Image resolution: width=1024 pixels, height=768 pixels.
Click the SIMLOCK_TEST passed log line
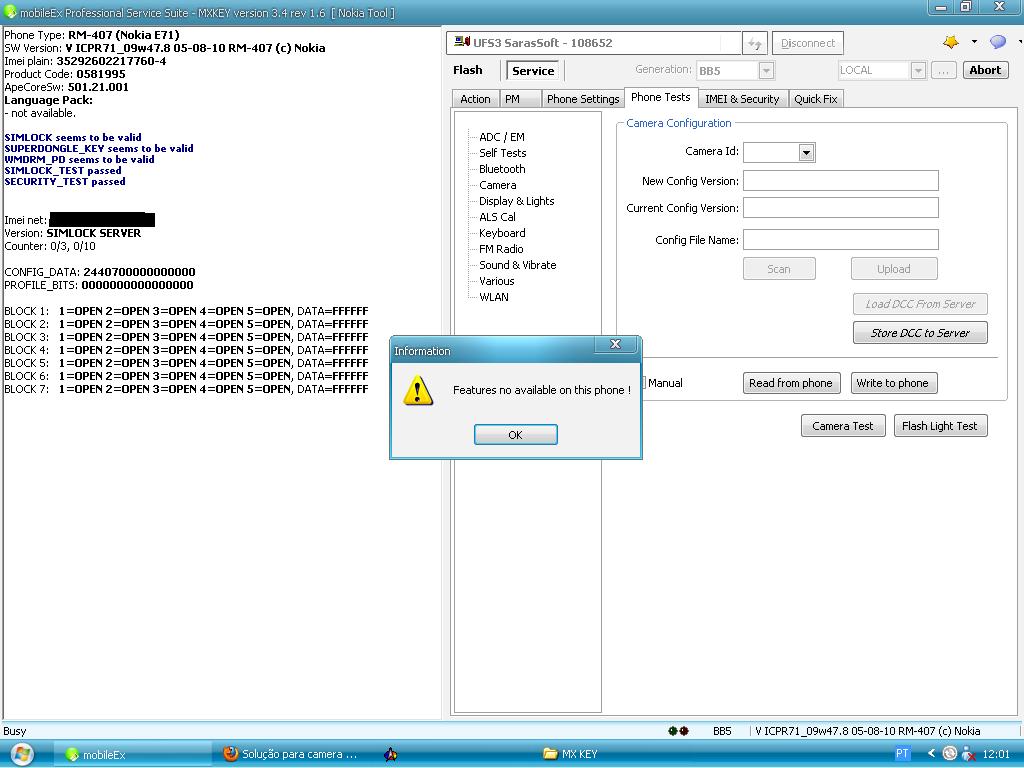(x=63, y=170)
